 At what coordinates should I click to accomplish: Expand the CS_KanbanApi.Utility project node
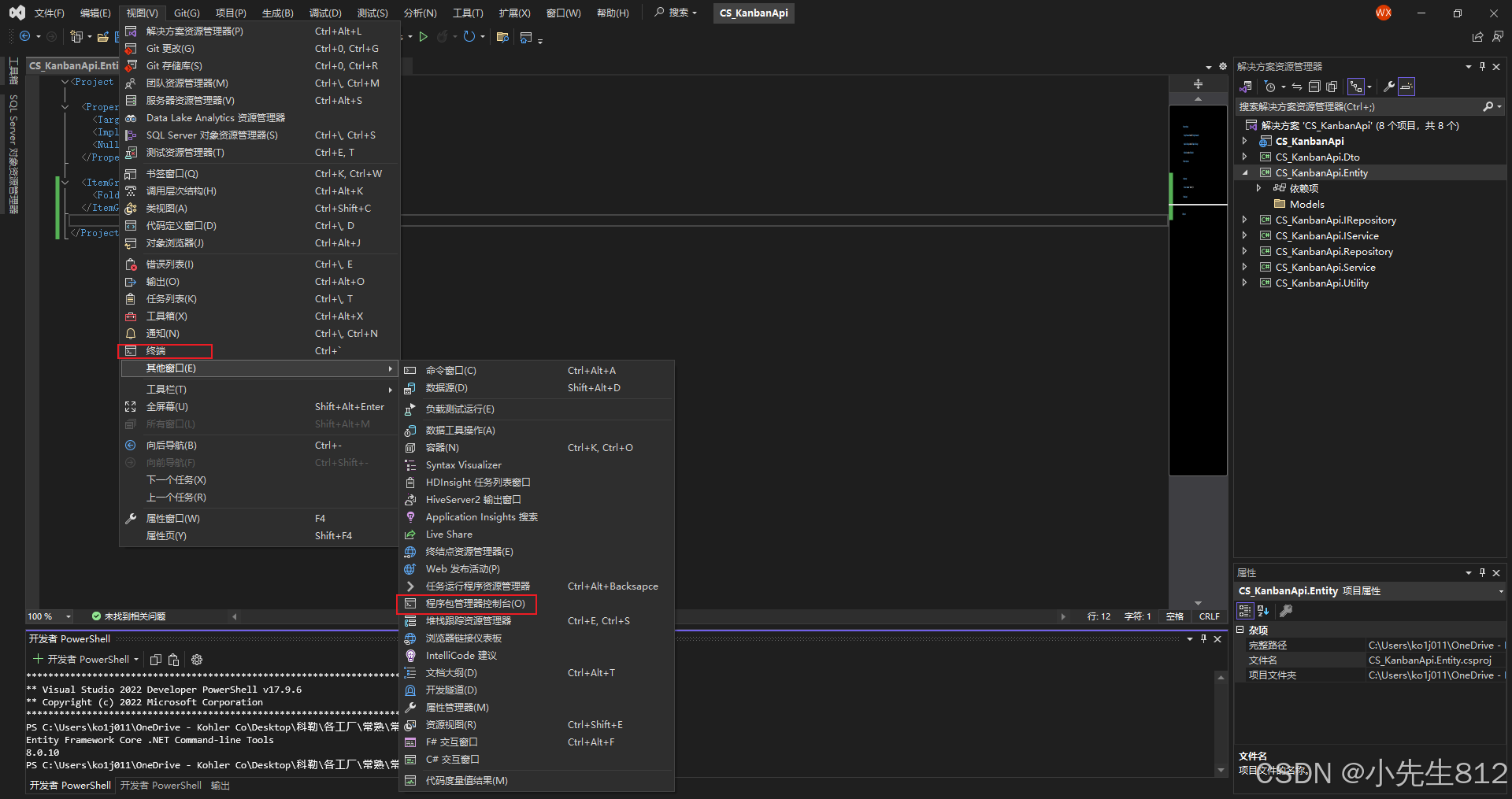pyautogui.click(x=1245, y=283)
